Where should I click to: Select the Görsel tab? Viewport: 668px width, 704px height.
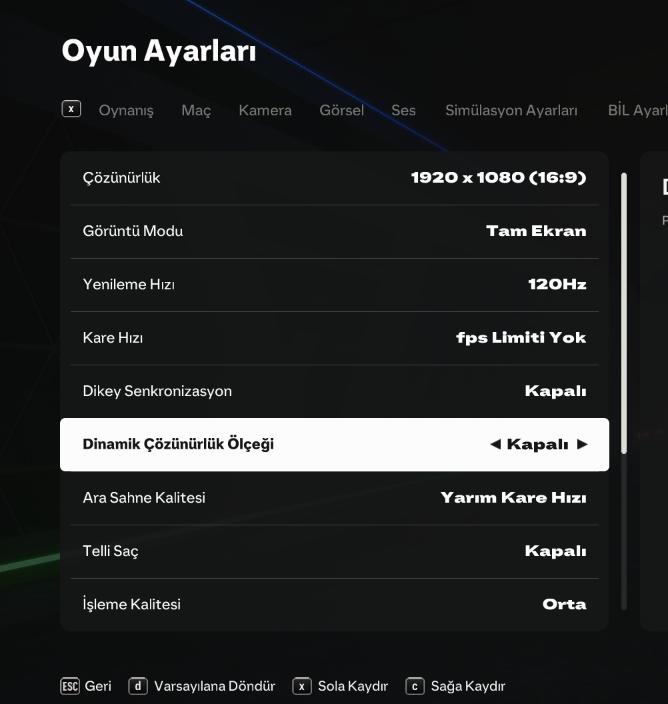(342, 110)
